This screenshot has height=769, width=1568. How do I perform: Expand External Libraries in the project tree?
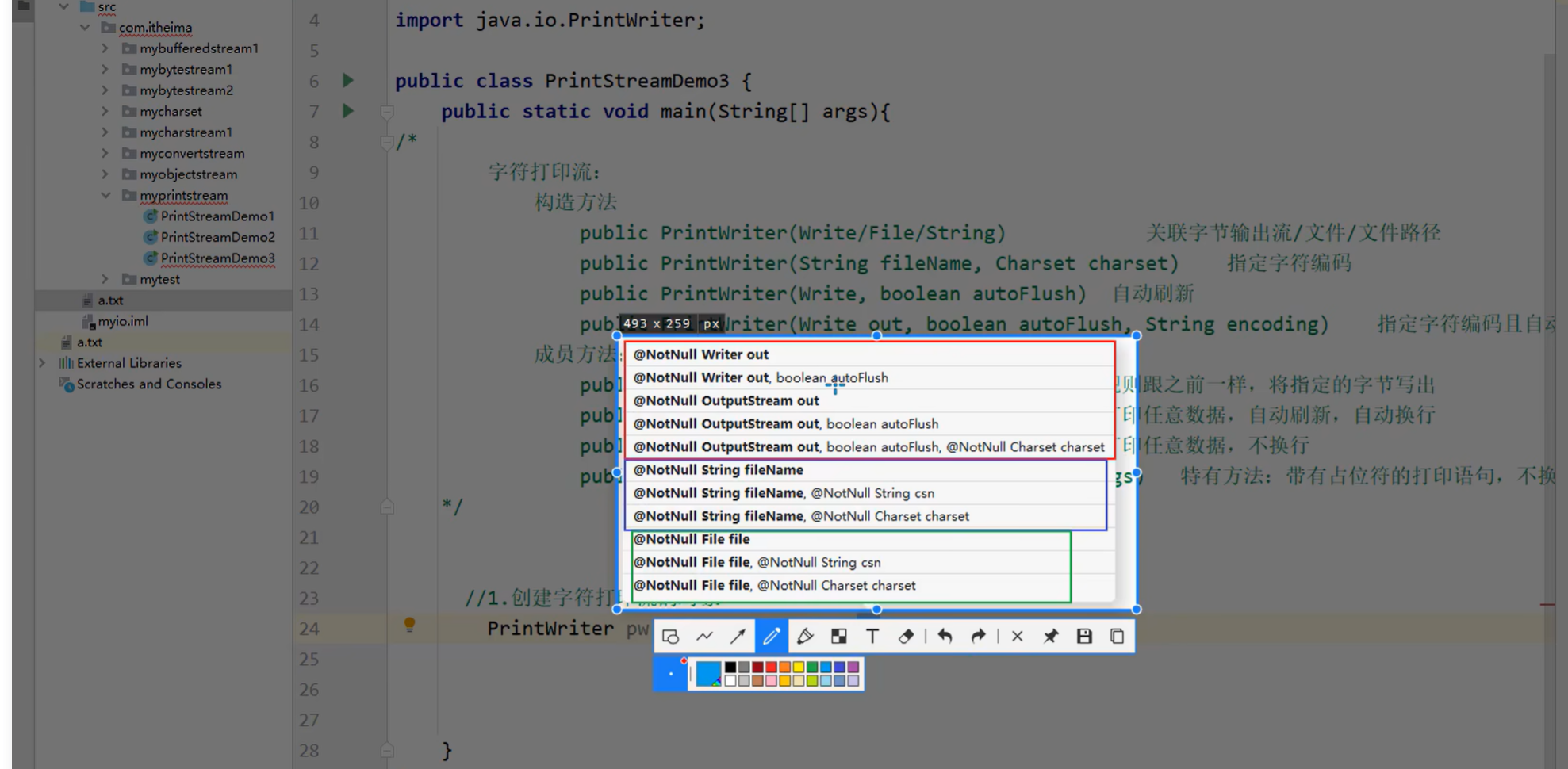point(42,362)
